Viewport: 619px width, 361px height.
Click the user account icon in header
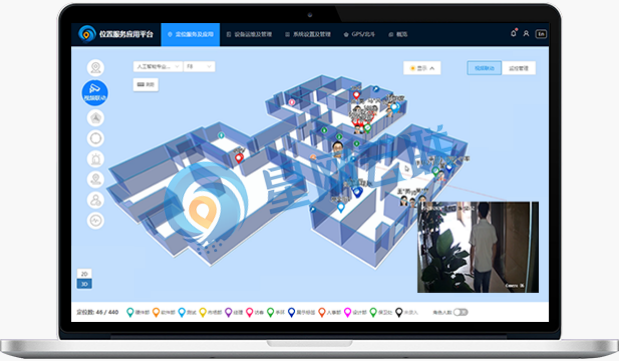tap(526, 34)
